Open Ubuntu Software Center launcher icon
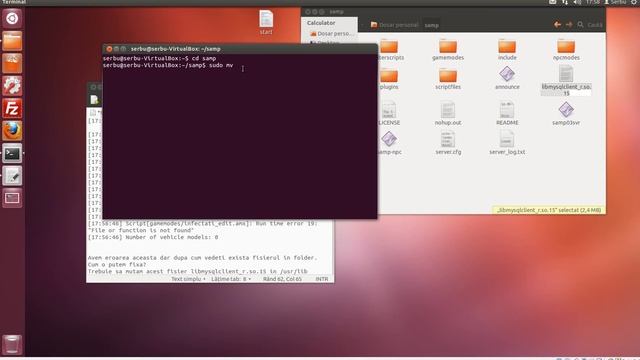The image size is (640, 360). click(x=12, y=64)
